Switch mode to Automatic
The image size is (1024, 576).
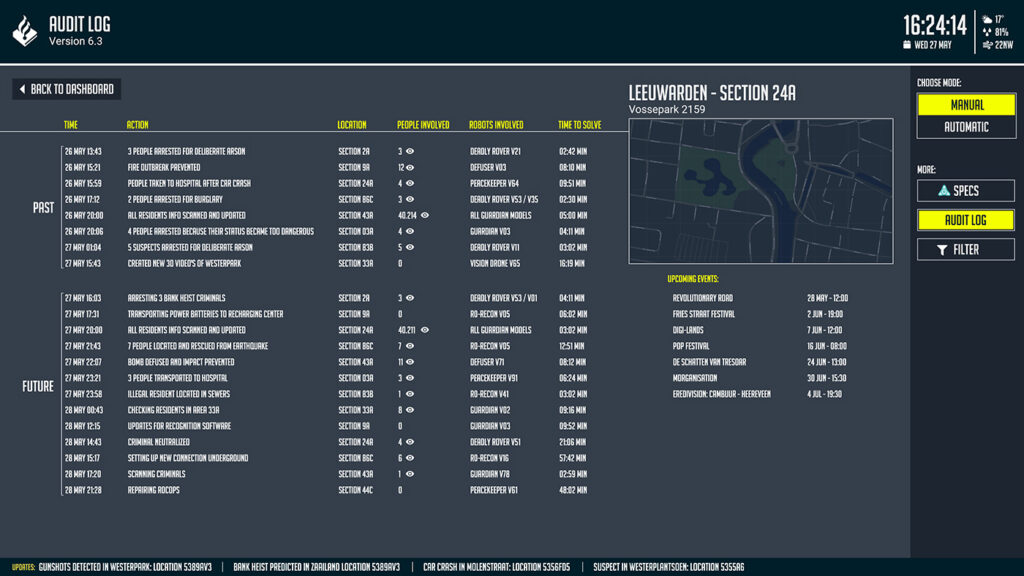click(965, 126)
